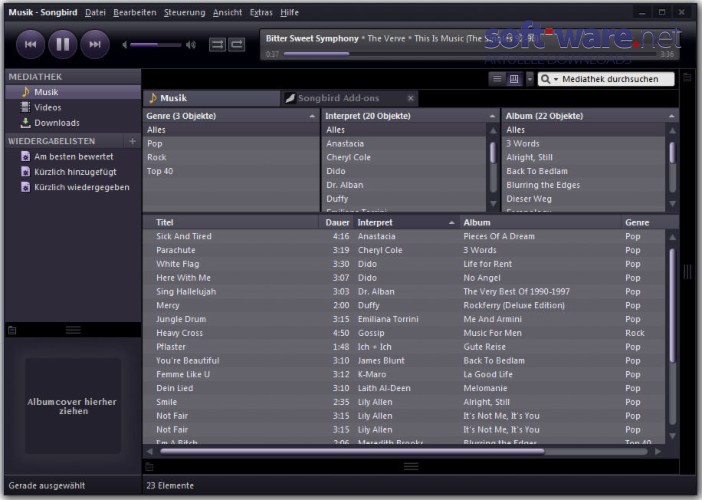The height and width of the screenshot is (500, 702).
Task: Filter by artist Dr. Alban
Action: click(404, 185)
